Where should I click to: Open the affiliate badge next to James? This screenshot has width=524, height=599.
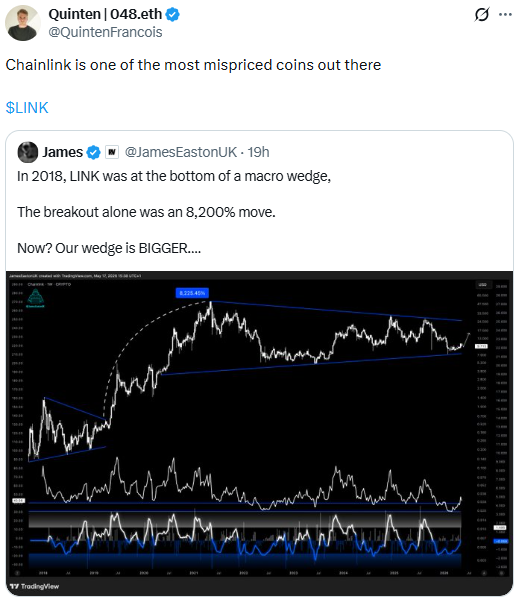point(112,152)
